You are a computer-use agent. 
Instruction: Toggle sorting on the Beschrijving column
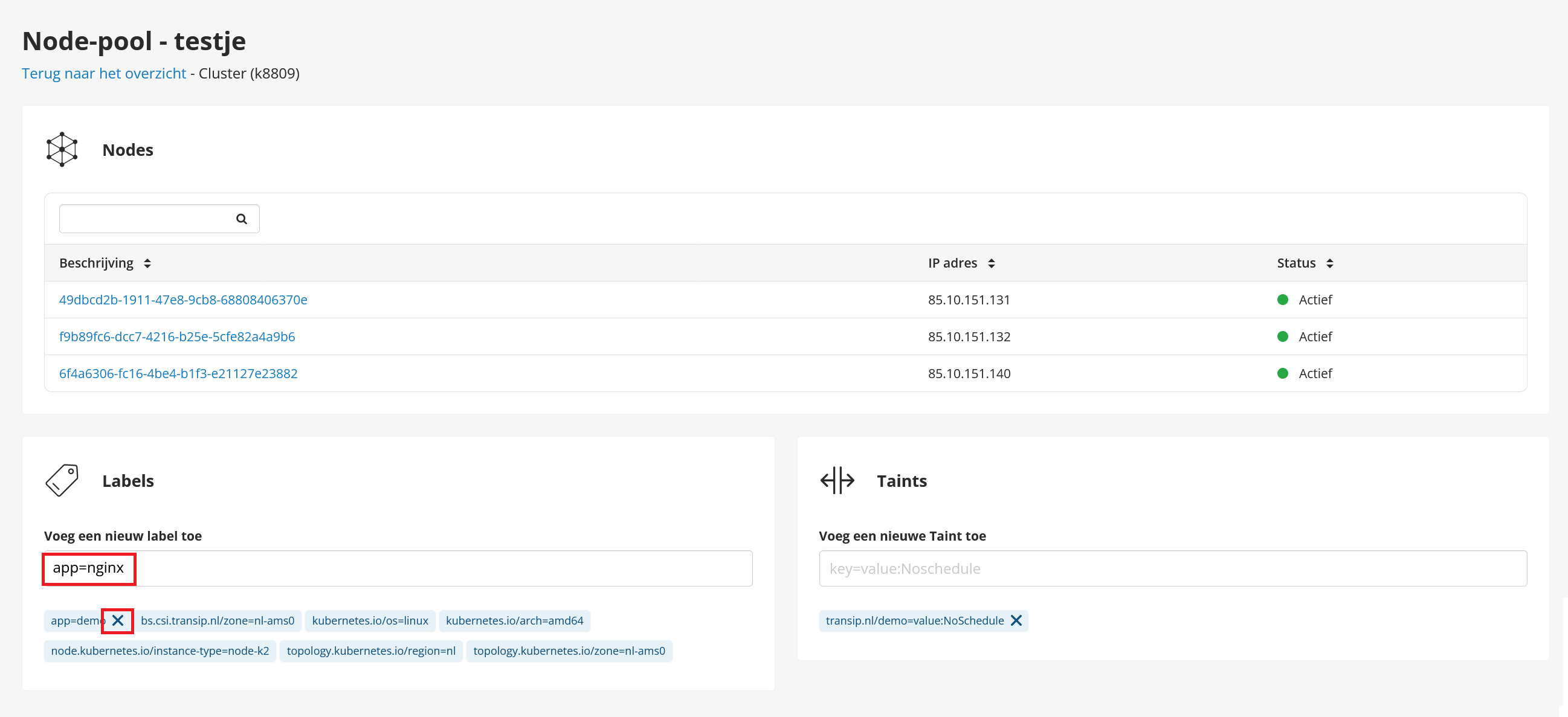click(x=147, y=263)
